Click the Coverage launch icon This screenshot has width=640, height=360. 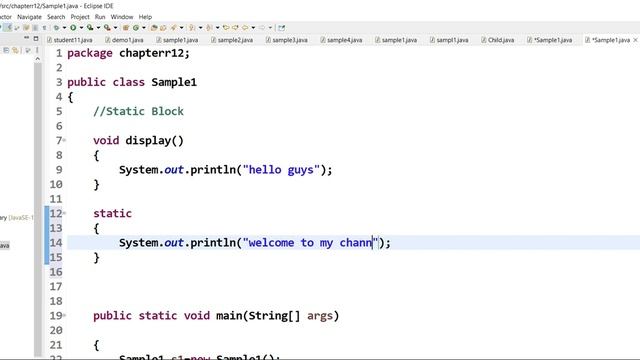[90, 28]
